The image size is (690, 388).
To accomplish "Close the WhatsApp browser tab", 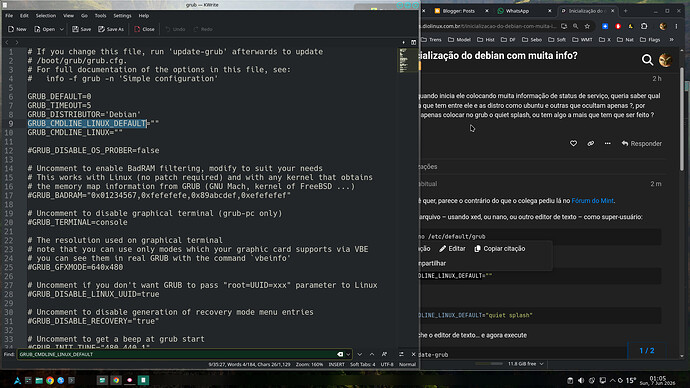I will tap(549, 11).
